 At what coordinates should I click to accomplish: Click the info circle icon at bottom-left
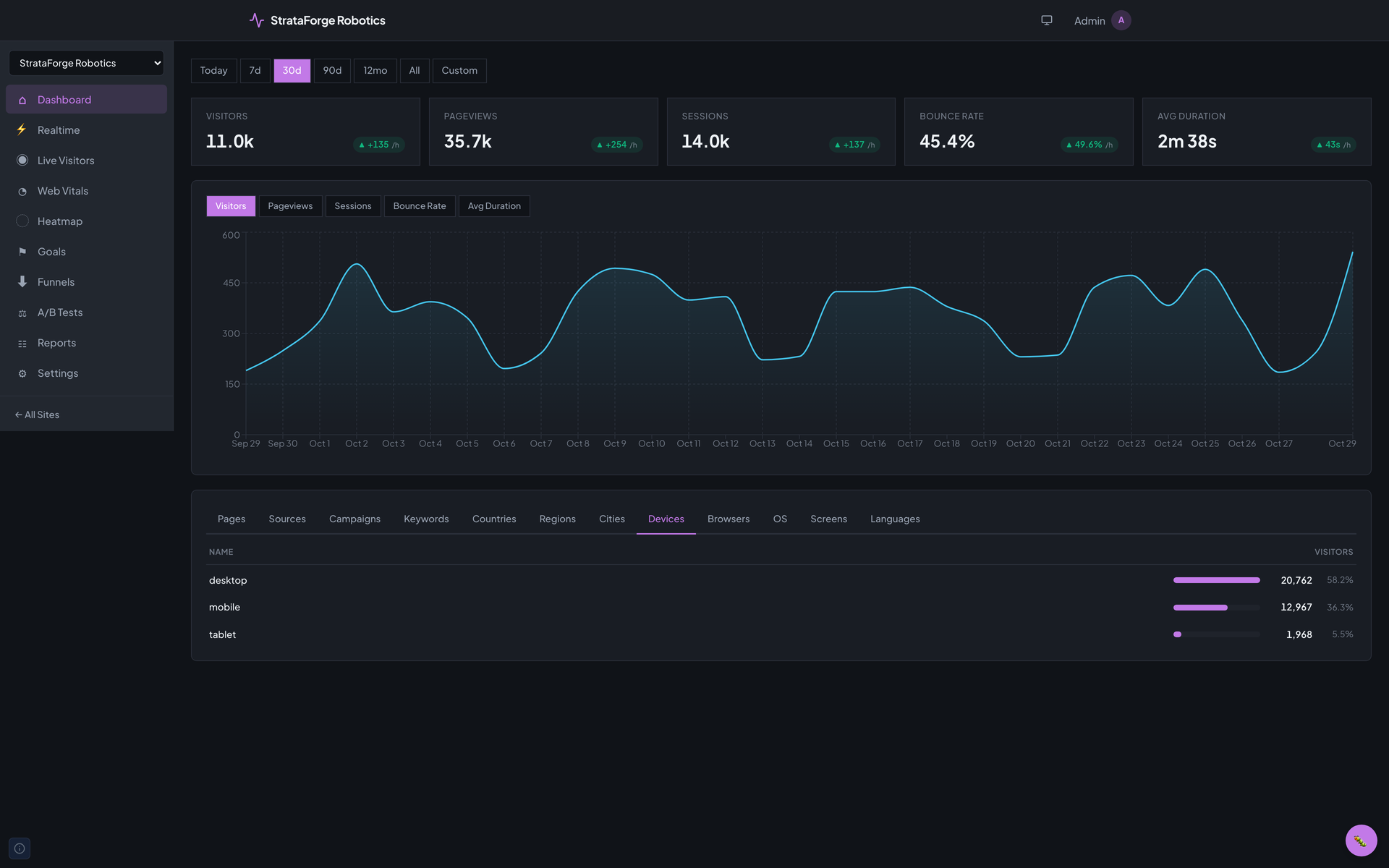(20, 848)
